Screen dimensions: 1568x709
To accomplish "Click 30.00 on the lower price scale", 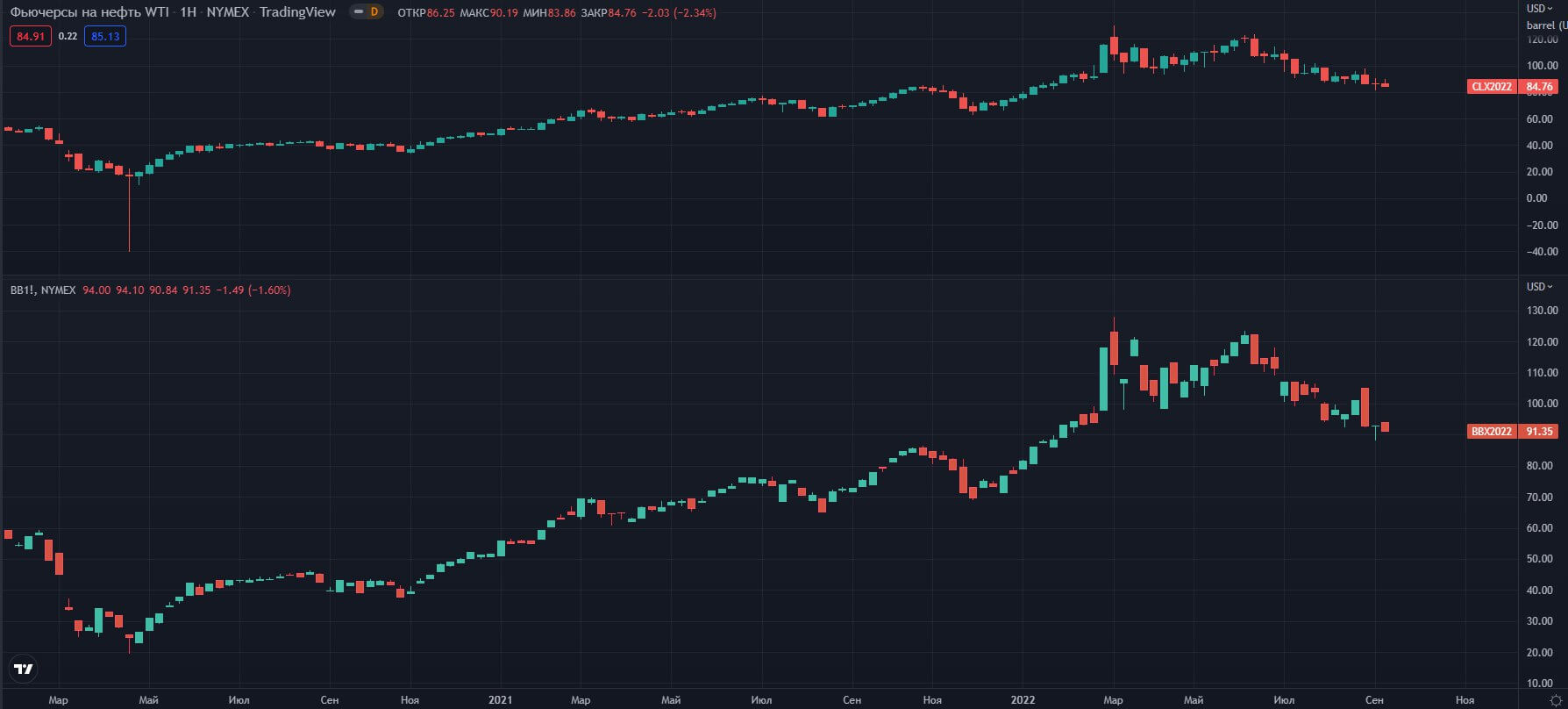I will coord(1540,621).
